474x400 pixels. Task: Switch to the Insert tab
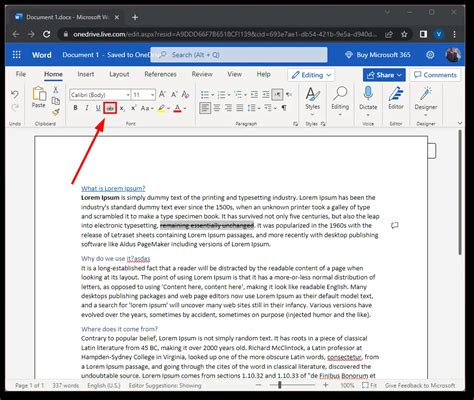pyautogui.click(x=86, y=74)
